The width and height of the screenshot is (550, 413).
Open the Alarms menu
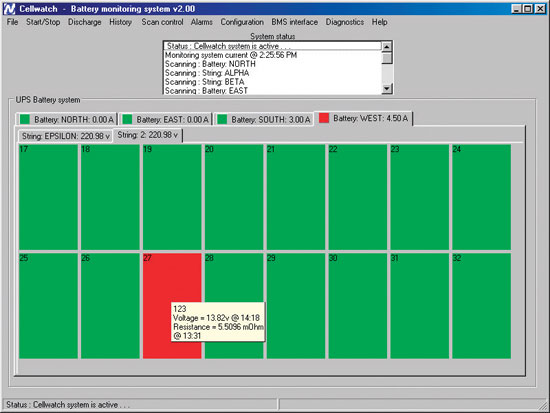click(x=202, y=22)
